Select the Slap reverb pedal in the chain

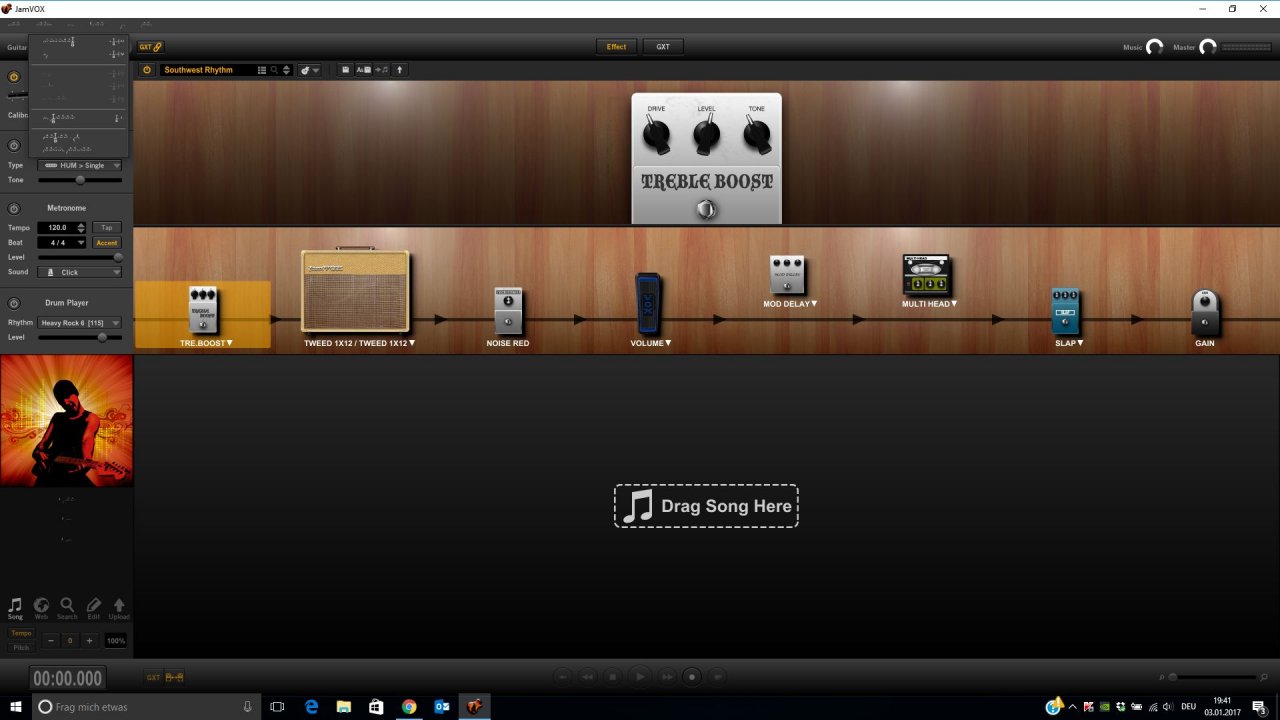point(1065,311)
